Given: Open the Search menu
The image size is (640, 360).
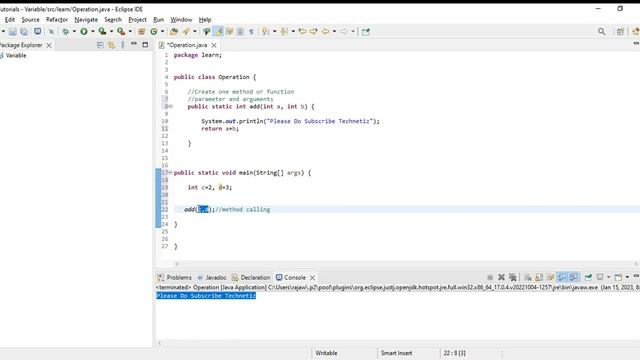Looking at the screenshot, I should point(113,20).
